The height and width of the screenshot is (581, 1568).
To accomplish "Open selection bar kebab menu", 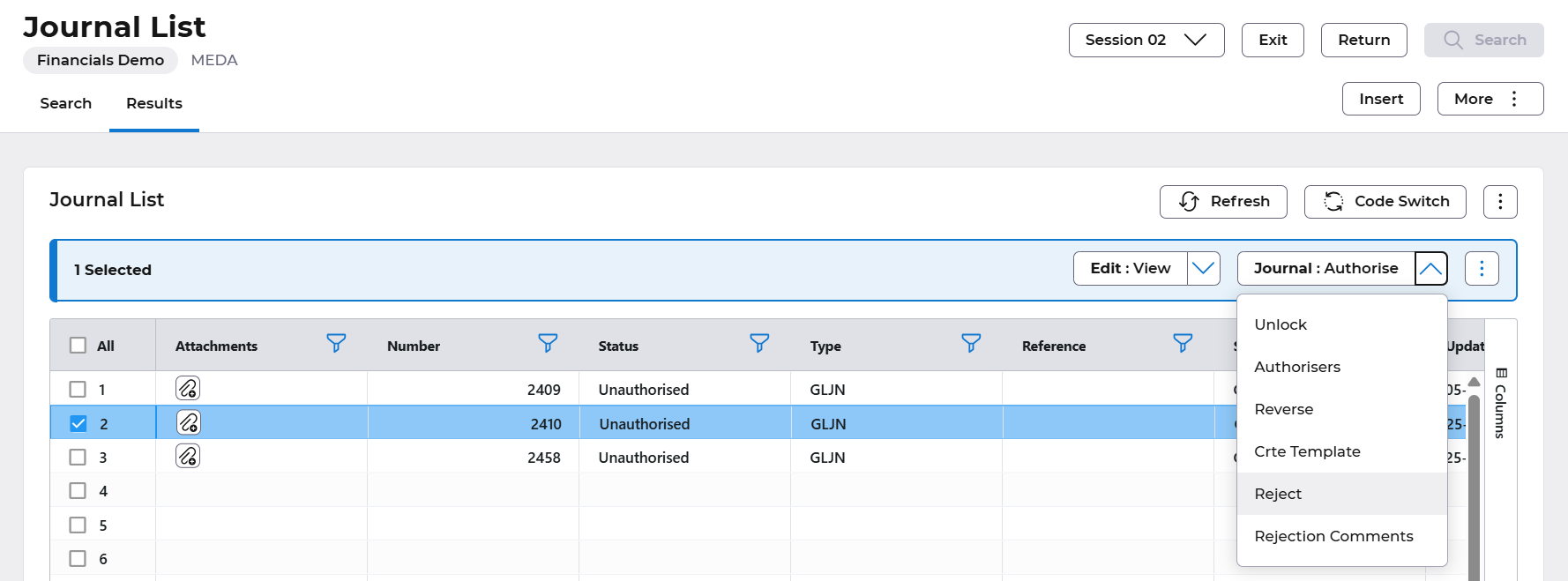I will 1482,269.
